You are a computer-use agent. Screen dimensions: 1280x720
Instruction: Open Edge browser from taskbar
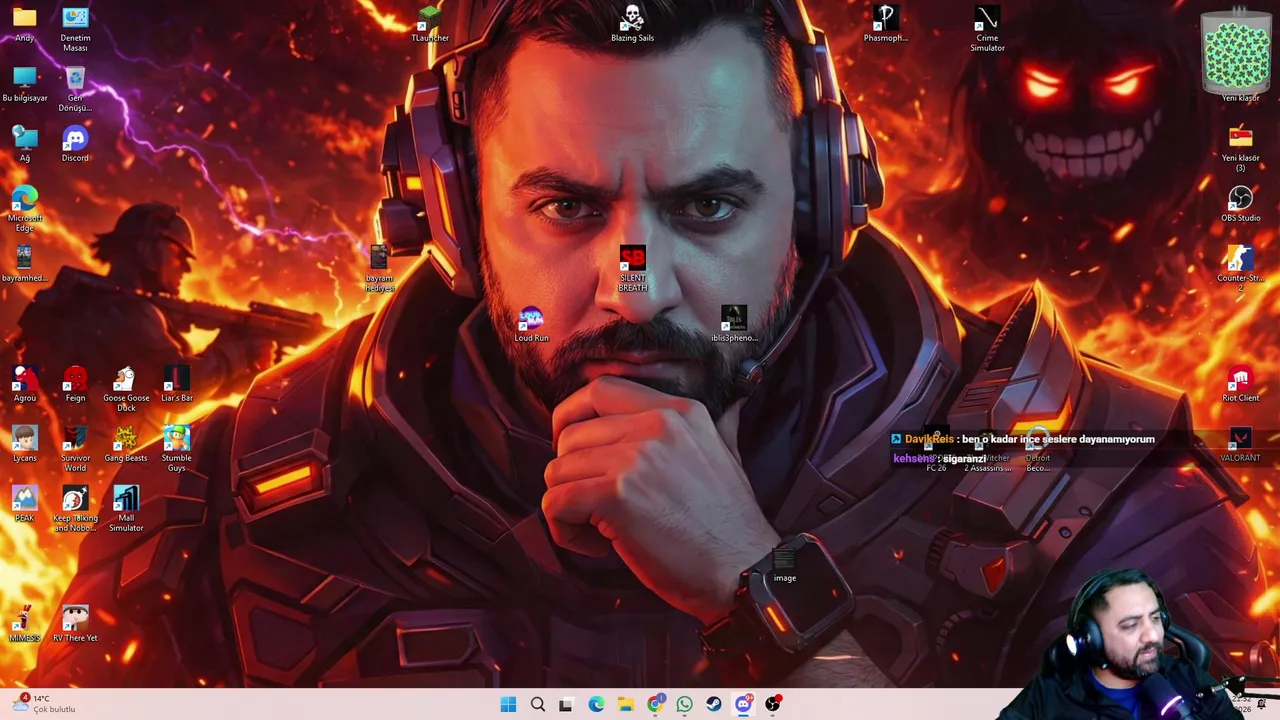coord(596,704)
